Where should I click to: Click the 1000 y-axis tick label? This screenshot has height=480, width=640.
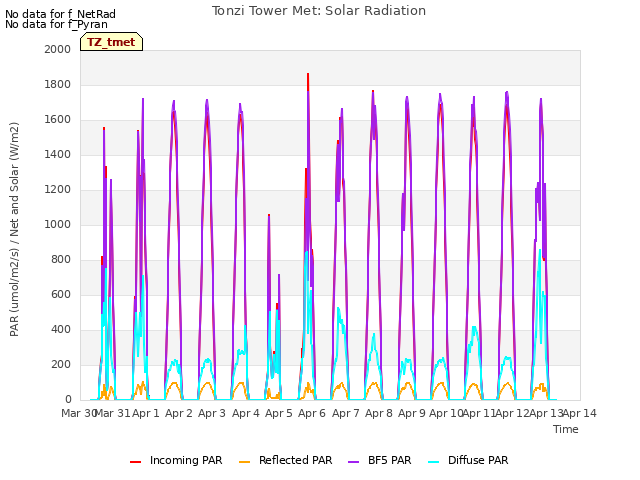[x=58, y=224]
